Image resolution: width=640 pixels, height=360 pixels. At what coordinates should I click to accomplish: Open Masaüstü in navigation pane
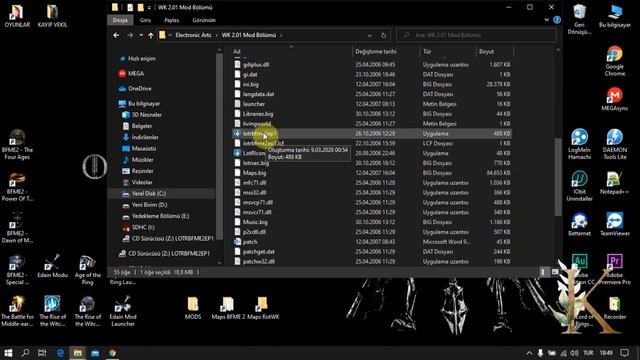click(x=144, y=149)
